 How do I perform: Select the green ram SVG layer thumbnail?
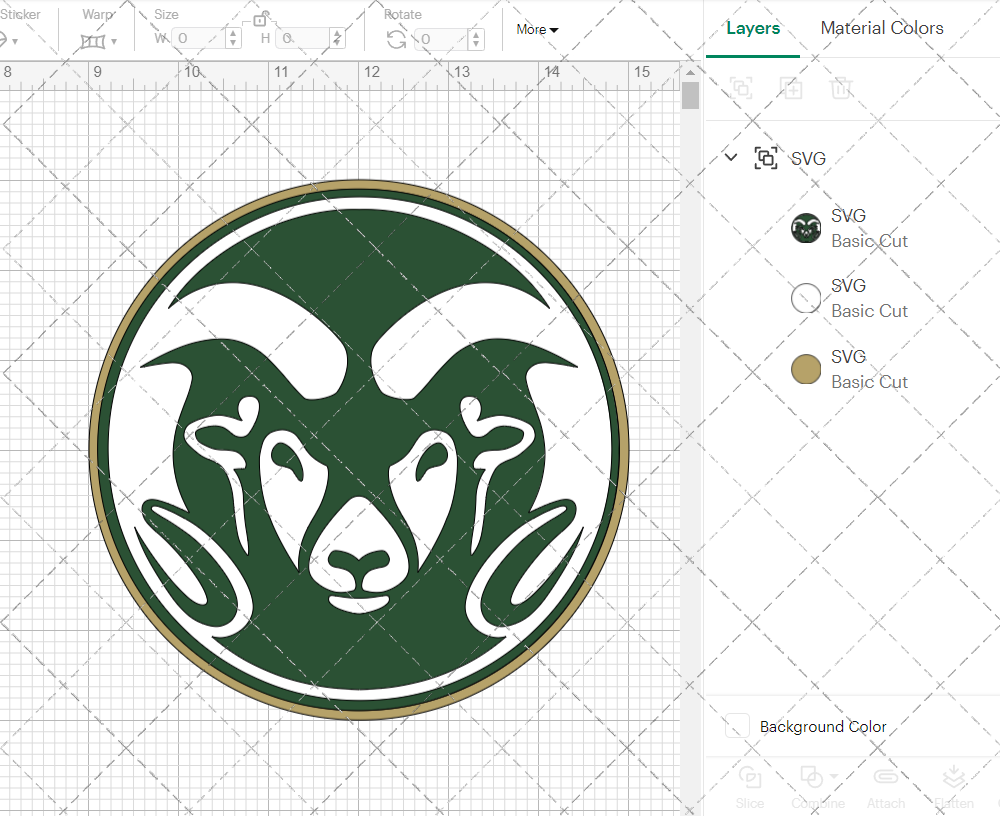806,228
